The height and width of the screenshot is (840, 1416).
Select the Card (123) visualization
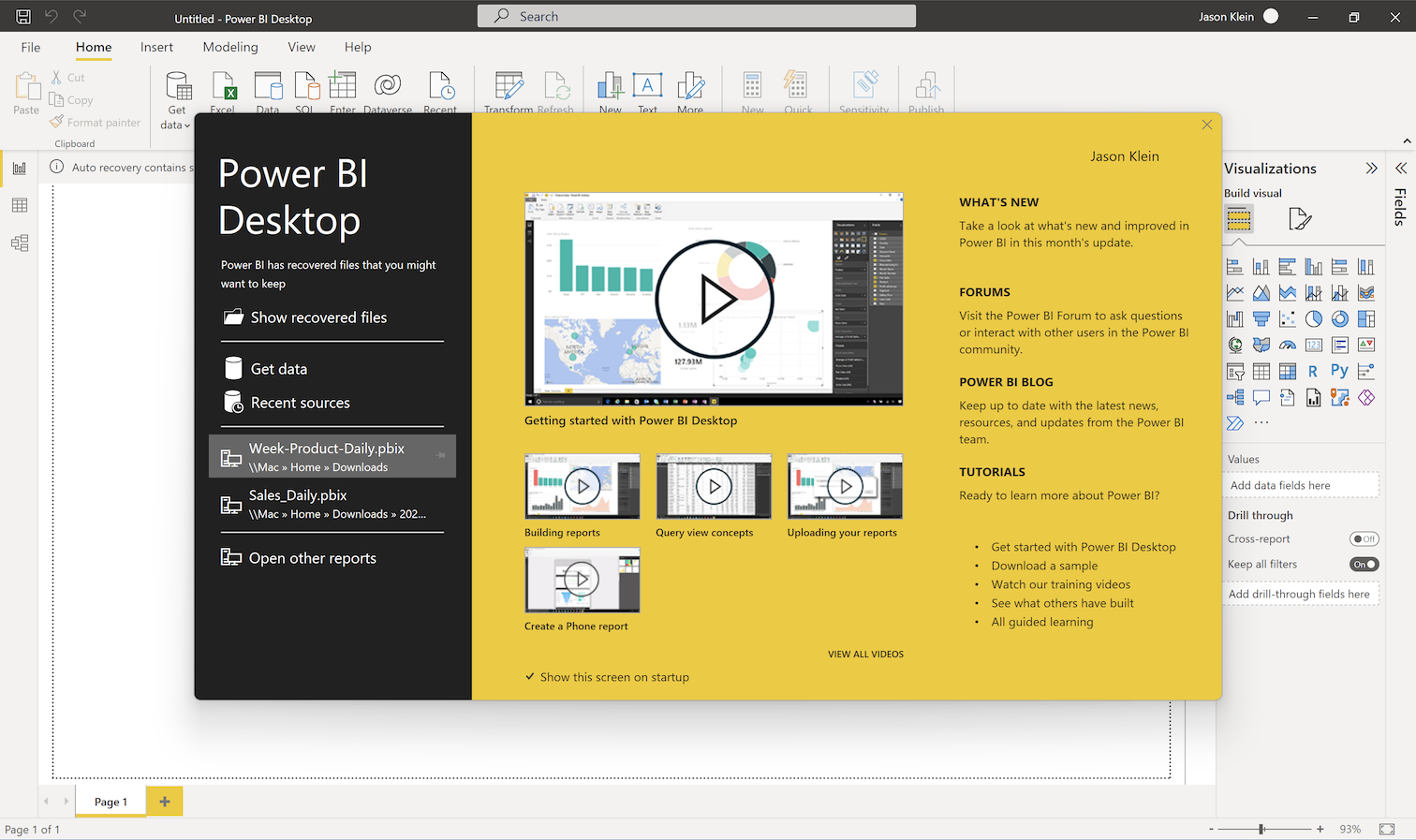[x=1314, y=346]
